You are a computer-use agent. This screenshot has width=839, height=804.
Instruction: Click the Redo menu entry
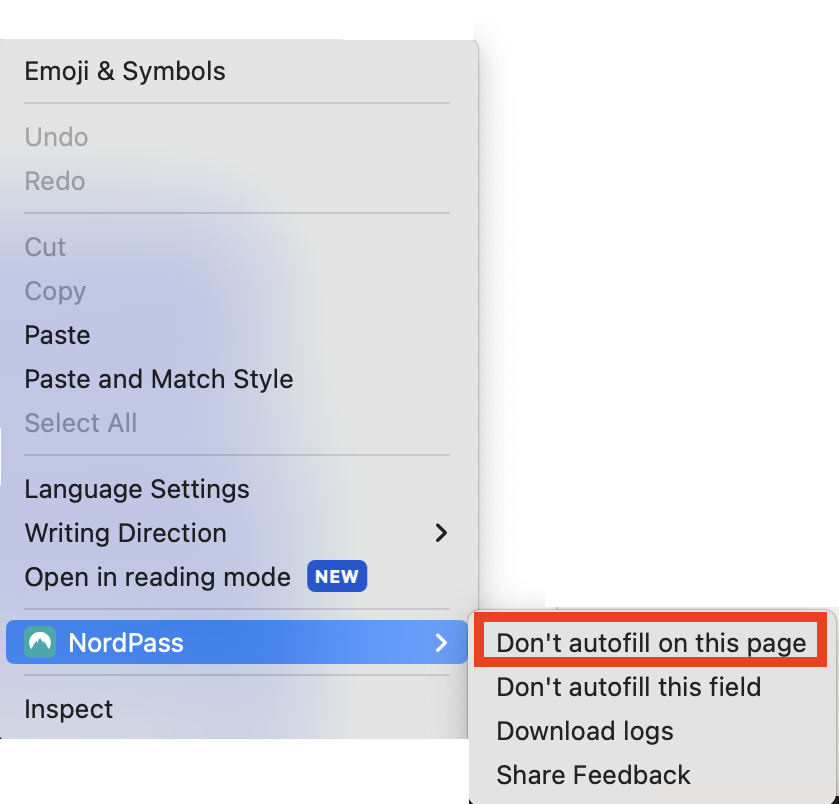tap(55, 181)
